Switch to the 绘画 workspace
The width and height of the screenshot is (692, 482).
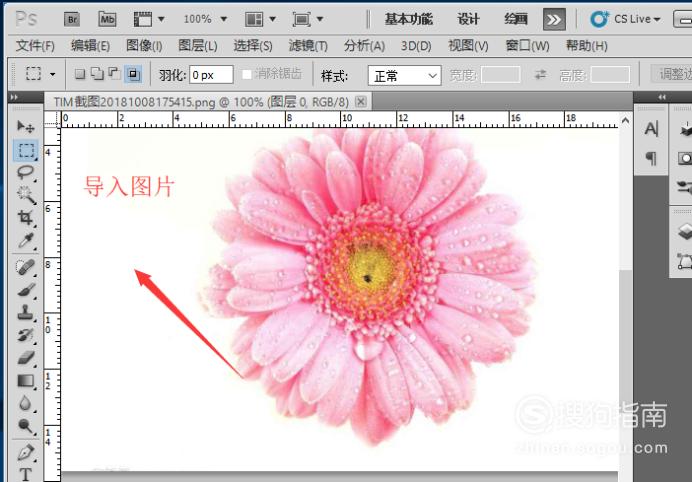[516, 19]
